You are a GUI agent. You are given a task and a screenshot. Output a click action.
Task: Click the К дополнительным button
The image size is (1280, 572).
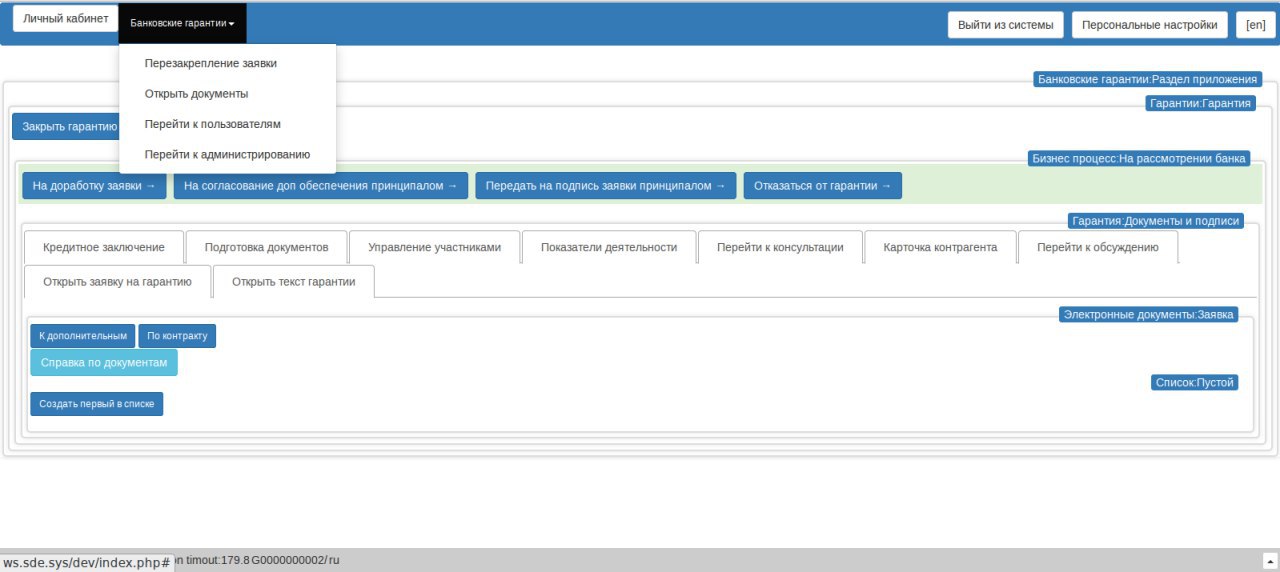pyautogui.click(x=83, y=336)
